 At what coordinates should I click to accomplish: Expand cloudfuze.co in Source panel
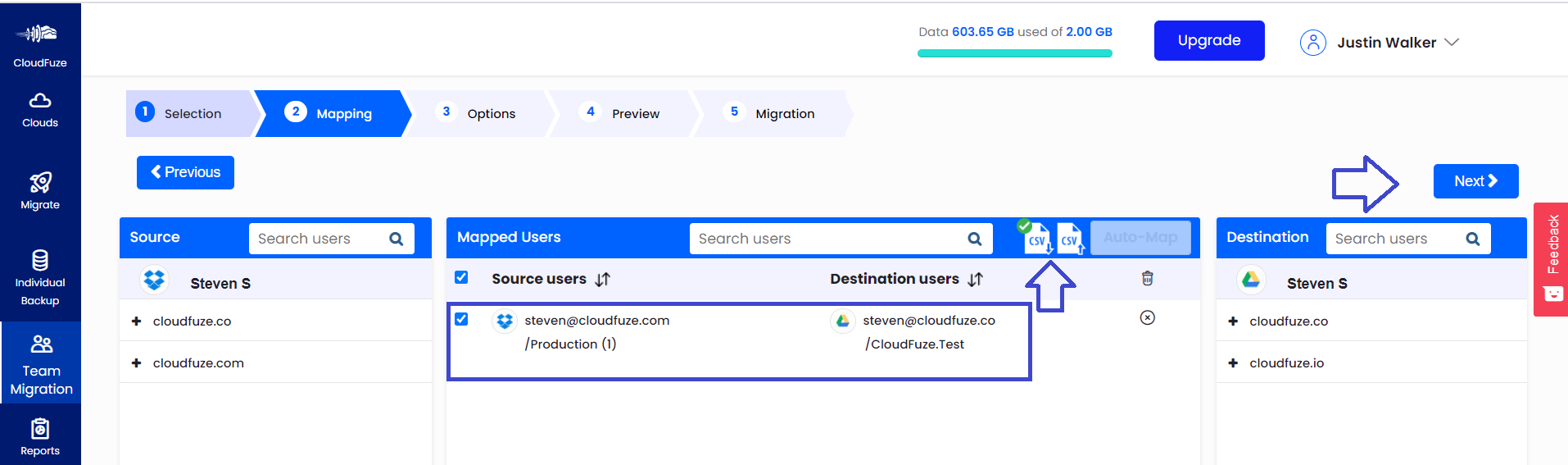136,321
